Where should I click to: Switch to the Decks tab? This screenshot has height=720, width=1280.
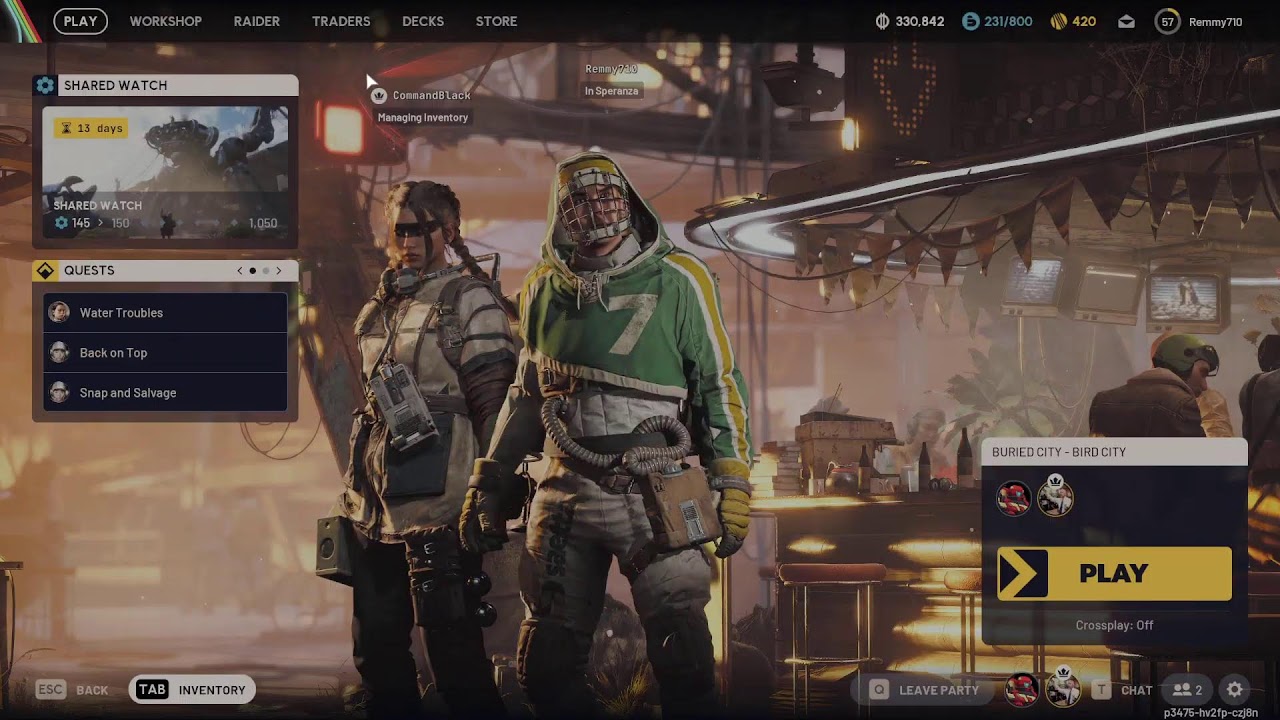(x=423, y=21)
